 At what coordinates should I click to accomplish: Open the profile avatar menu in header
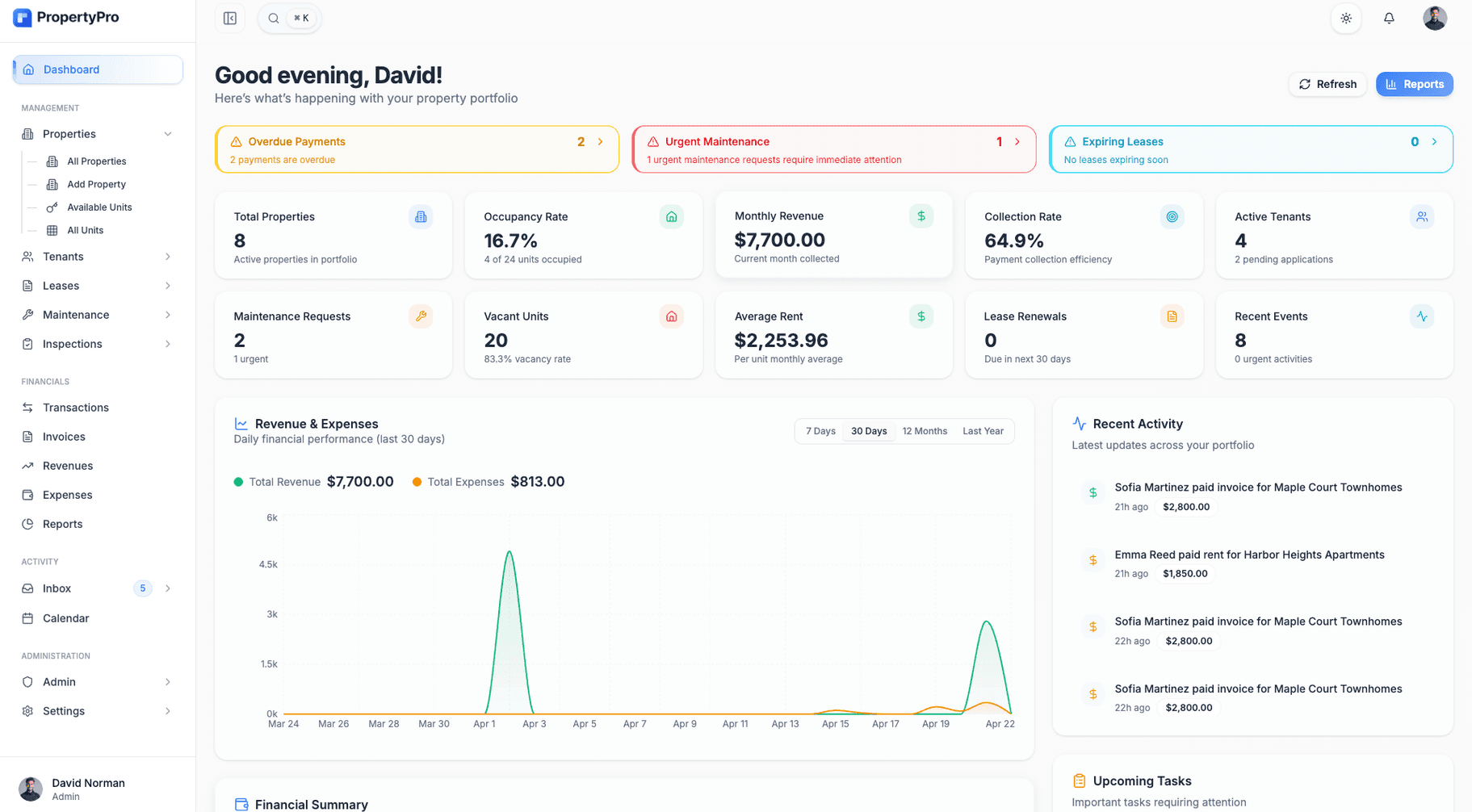[1435, 18]
